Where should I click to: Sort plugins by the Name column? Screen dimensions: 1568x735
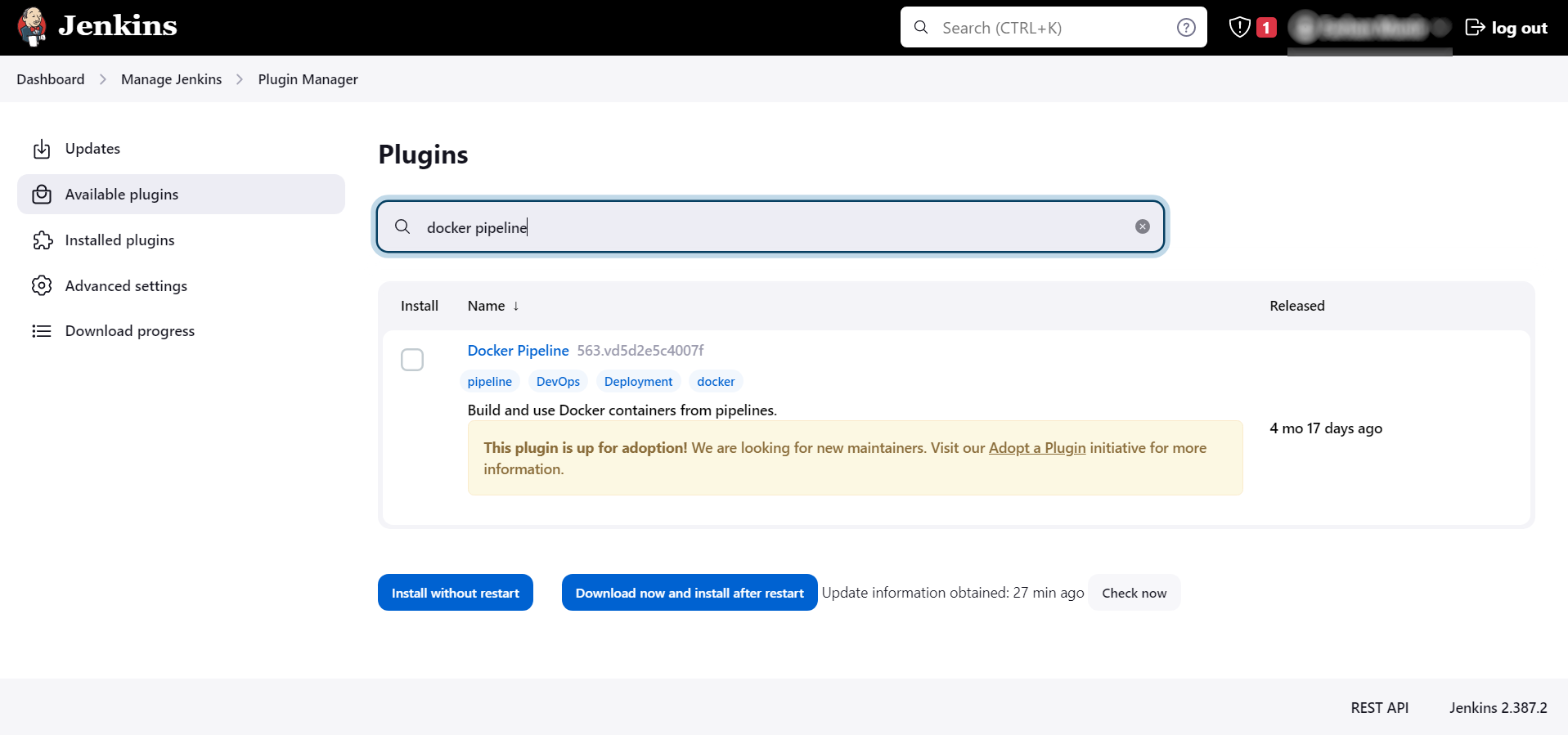click(487, 306)
